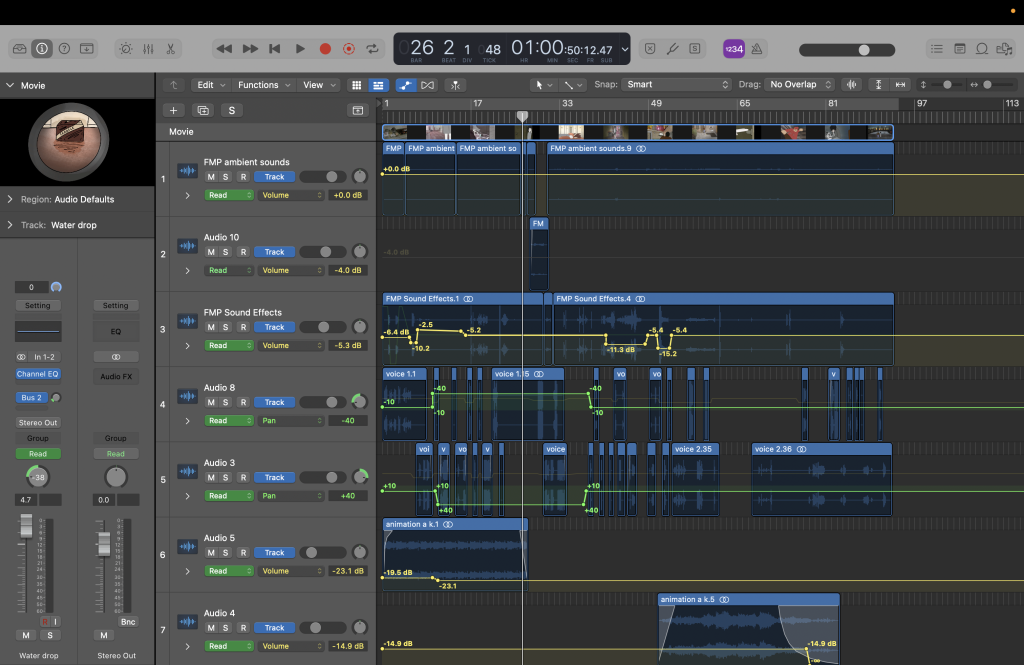Viewport: 1024px width, 665px height.
Task: Open the Snap mode dropdown
Action: (677, 84)
